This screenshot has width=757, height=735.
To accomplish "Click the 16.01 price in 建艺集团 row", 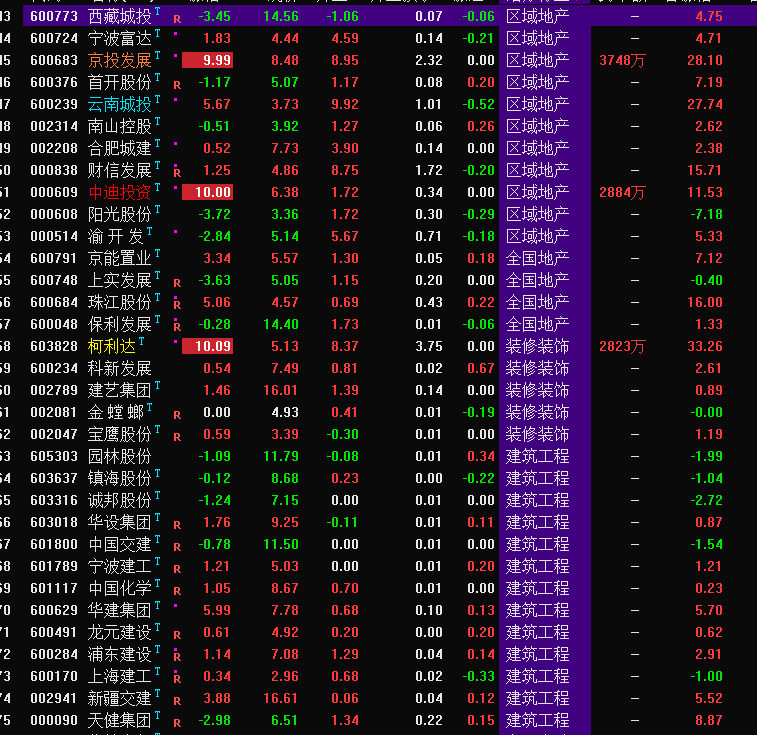I will coord(281,390).
